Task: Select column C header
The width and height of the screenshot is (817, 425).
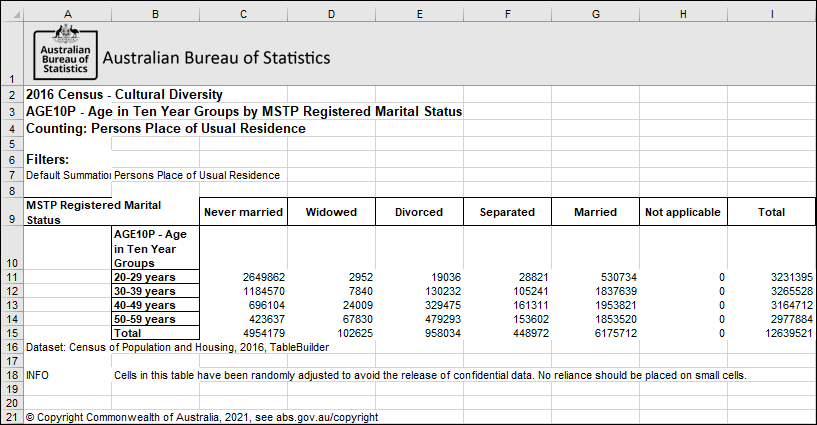Action: [x=243, y=15]
